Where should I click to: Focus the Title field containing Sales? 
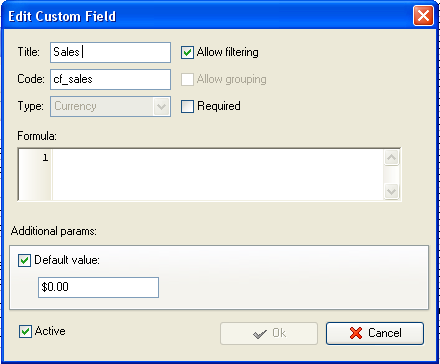[110, 52]
